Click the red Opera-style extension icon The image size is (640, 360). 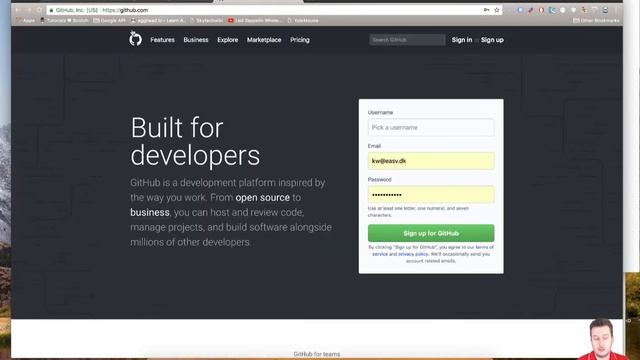pos(541,10)
